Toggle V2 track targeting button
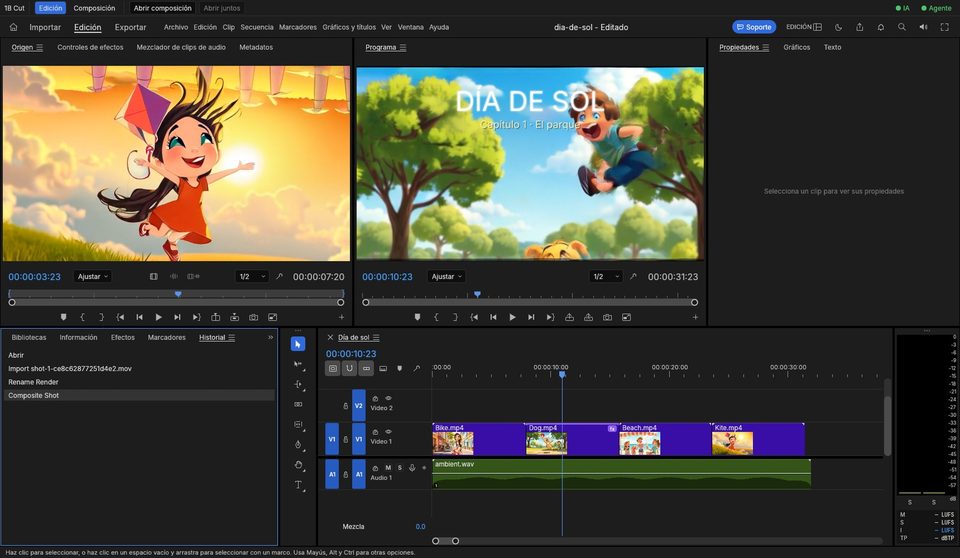960x558 pixels. click(359, 405)
